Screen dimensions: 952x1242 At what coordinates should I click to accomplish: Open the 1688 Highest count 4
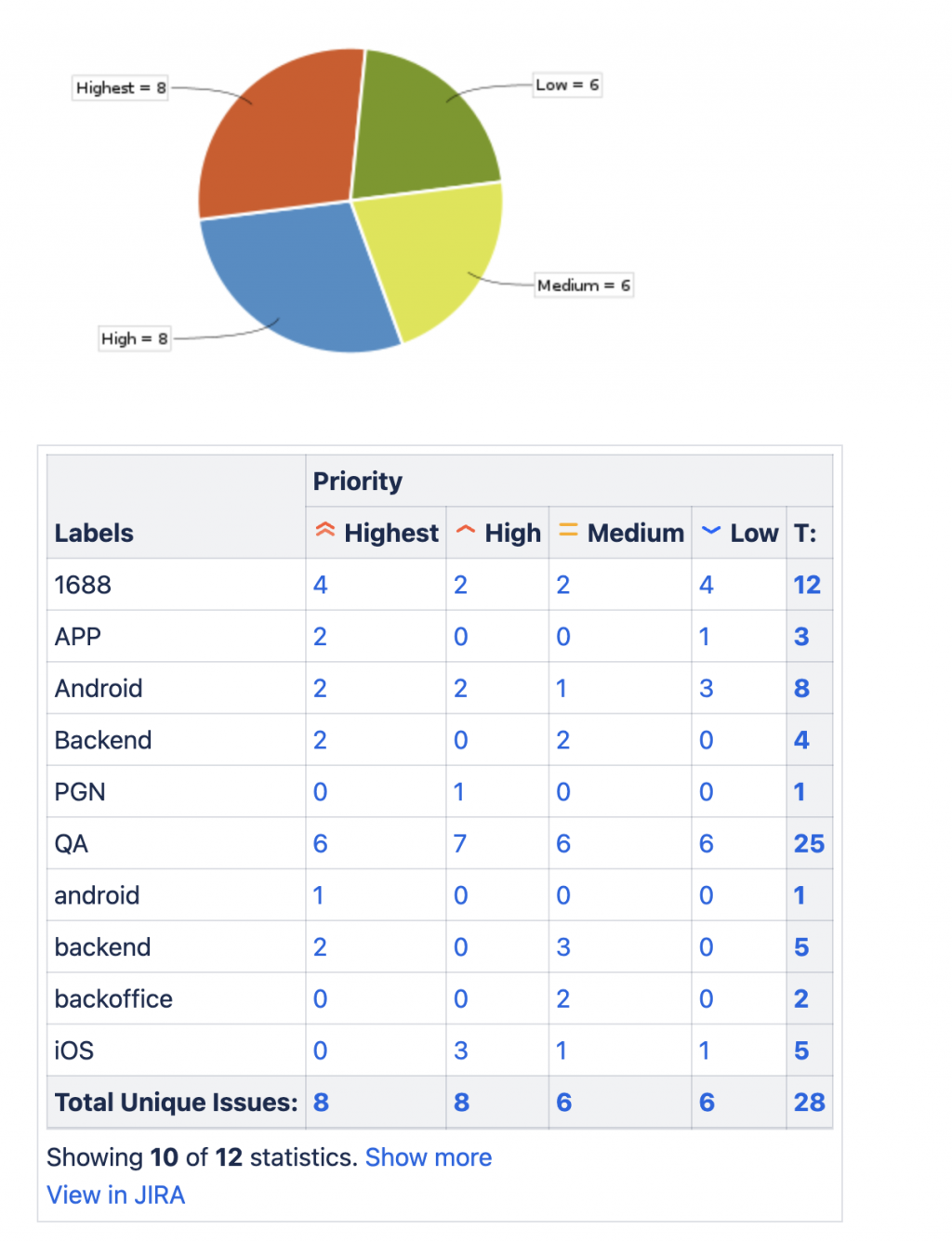click(x=321, y=585)
